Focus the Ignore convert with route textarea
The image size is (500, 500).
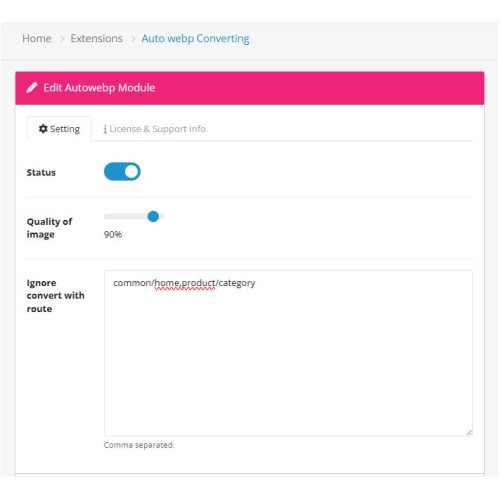click(288, 353)
